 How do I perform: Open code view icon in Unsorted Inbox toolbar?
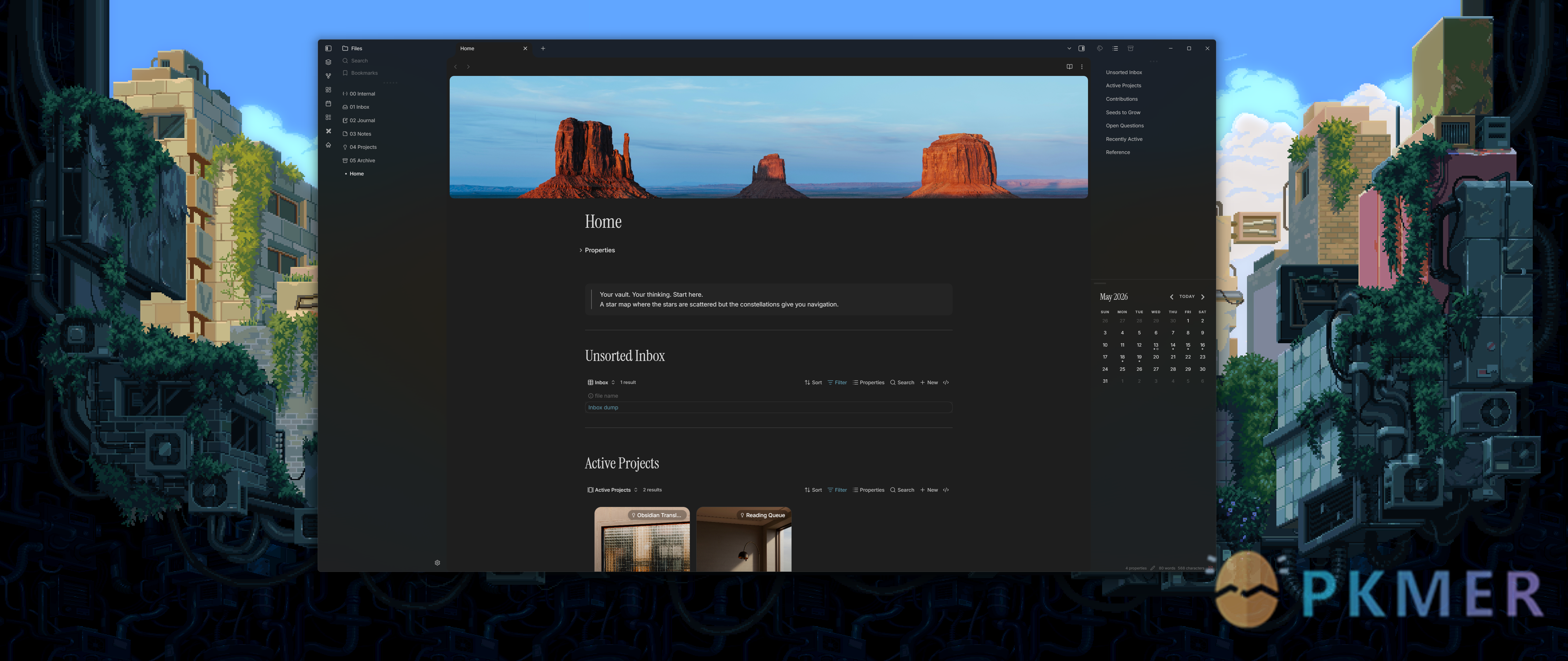coord(946,383)
